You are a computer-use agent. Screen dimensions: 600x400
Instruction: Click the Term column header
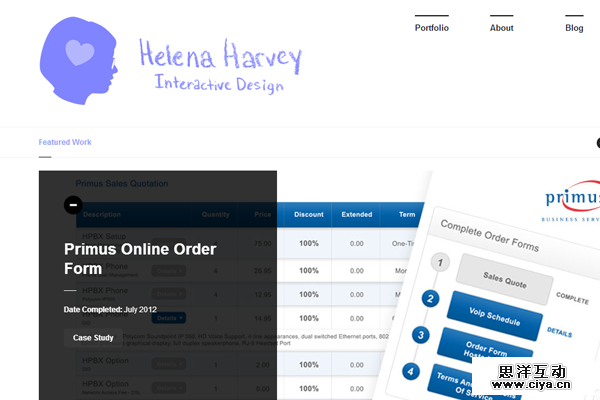407,214
